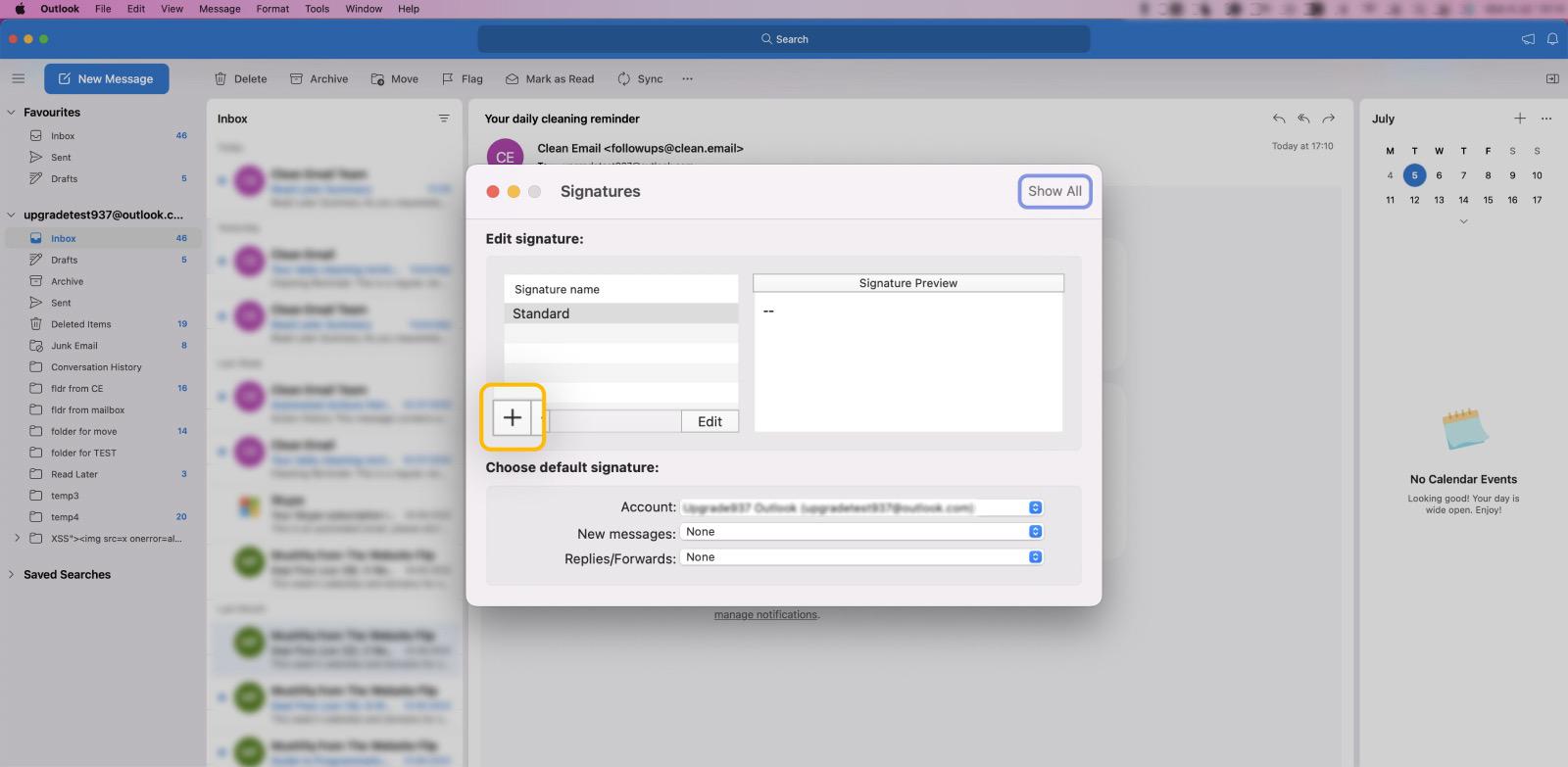Collapse the Favourites section
Image resolution: width=1568 pixels, height=767 pixels.
tap(11, 113)
